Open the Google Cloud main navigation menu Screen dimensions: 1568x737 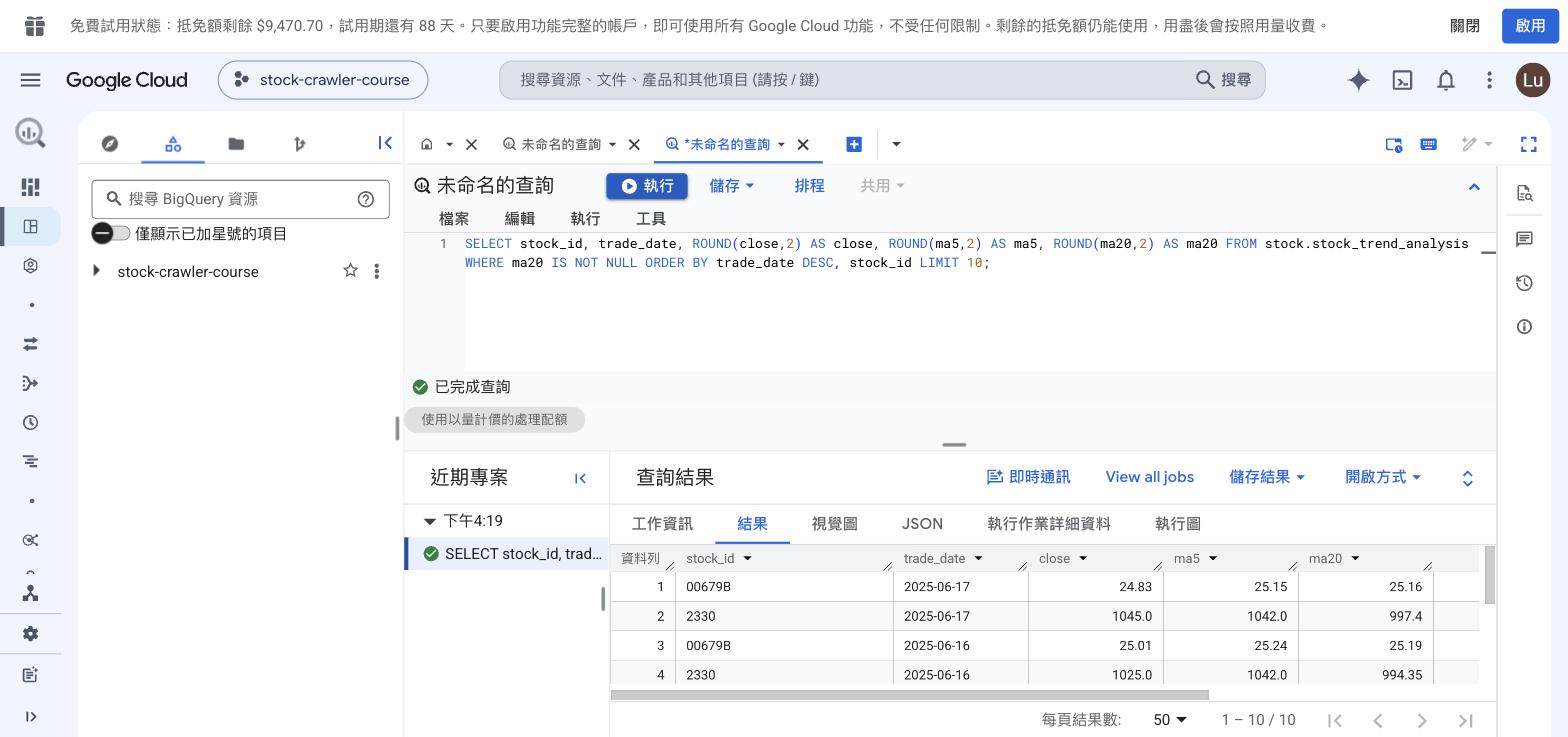[30, 80]
